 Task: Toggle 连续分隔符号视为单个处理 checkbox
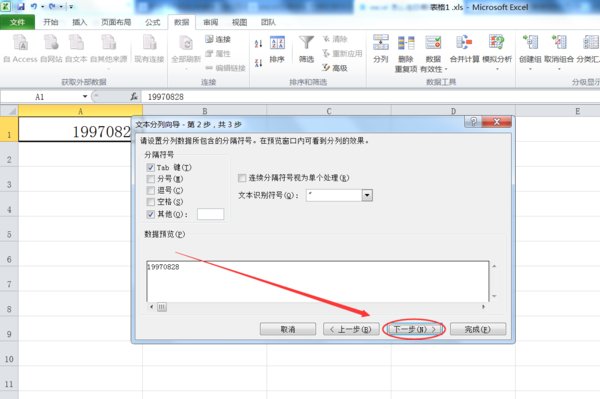(242, 178)
